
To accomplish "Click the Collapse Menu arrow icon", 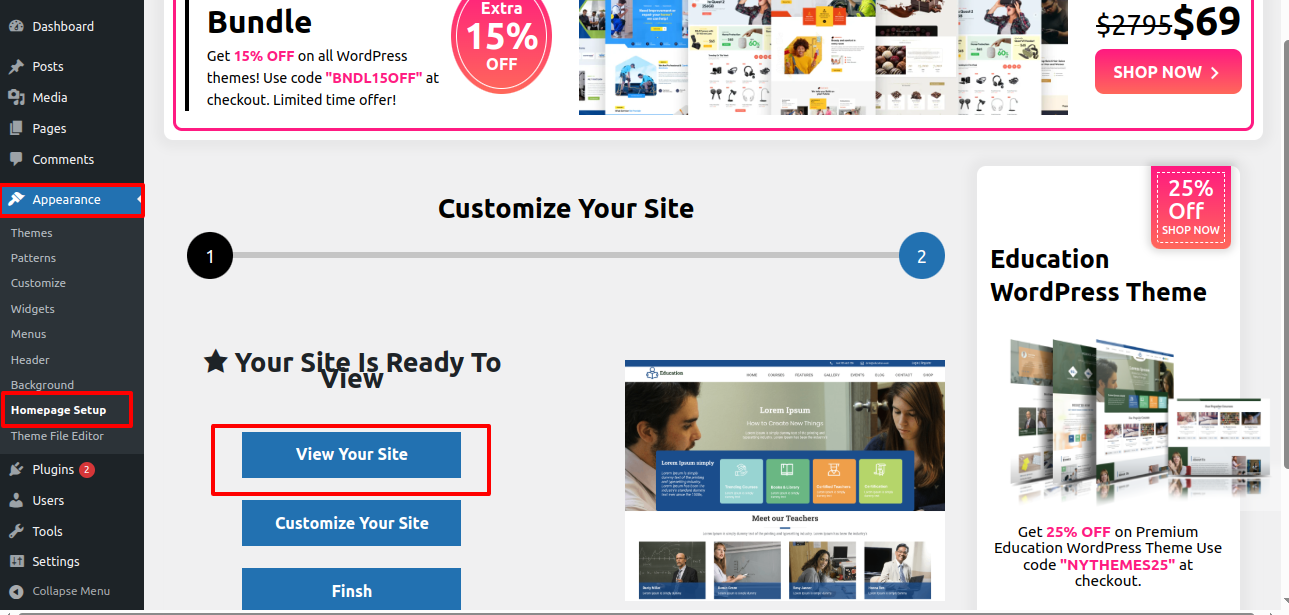I will pyautogui.click(x=16, y=591).
